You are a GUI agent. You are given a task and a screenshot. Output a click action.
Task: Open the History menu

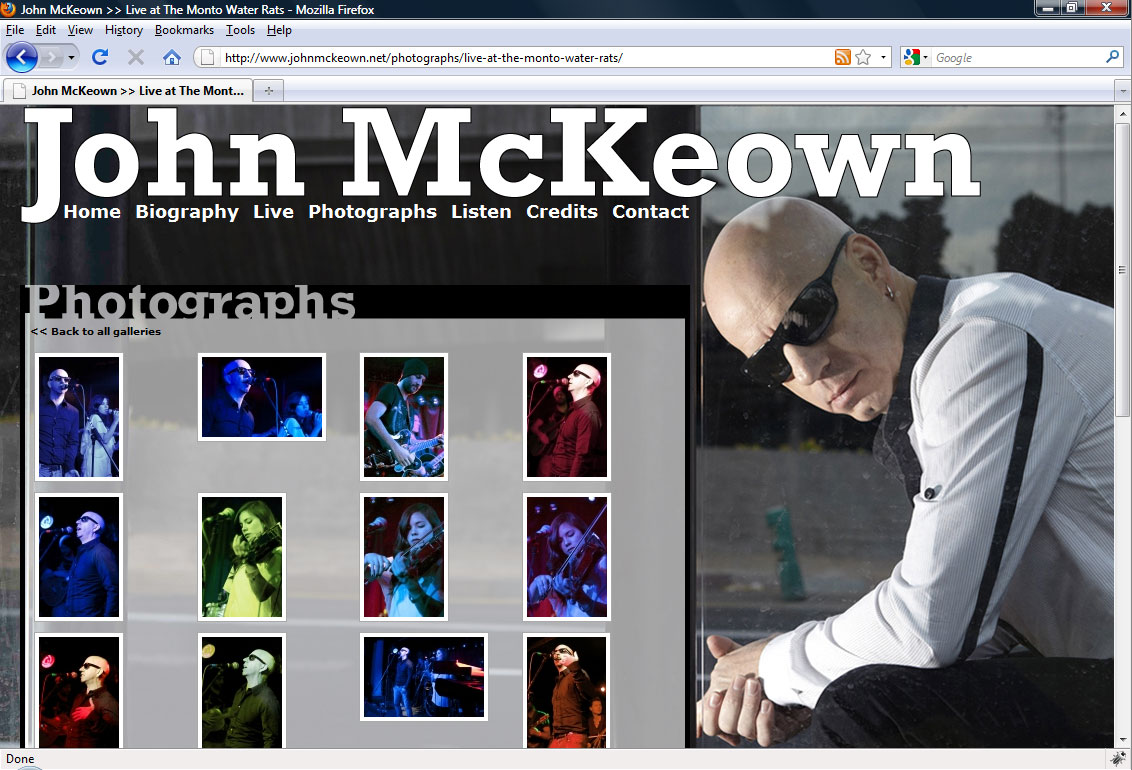[123, 30]
